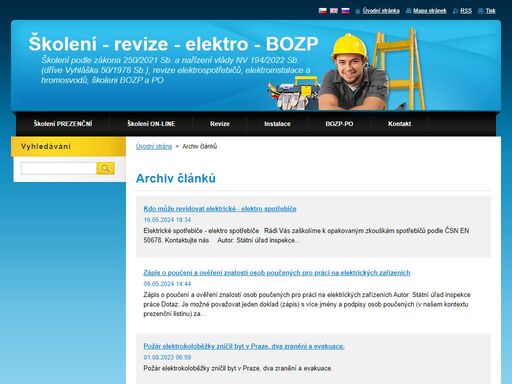Open article Zápis o poučení a ověření znalostí
This screenshot has width=512, height=384.
pos(277,273)
